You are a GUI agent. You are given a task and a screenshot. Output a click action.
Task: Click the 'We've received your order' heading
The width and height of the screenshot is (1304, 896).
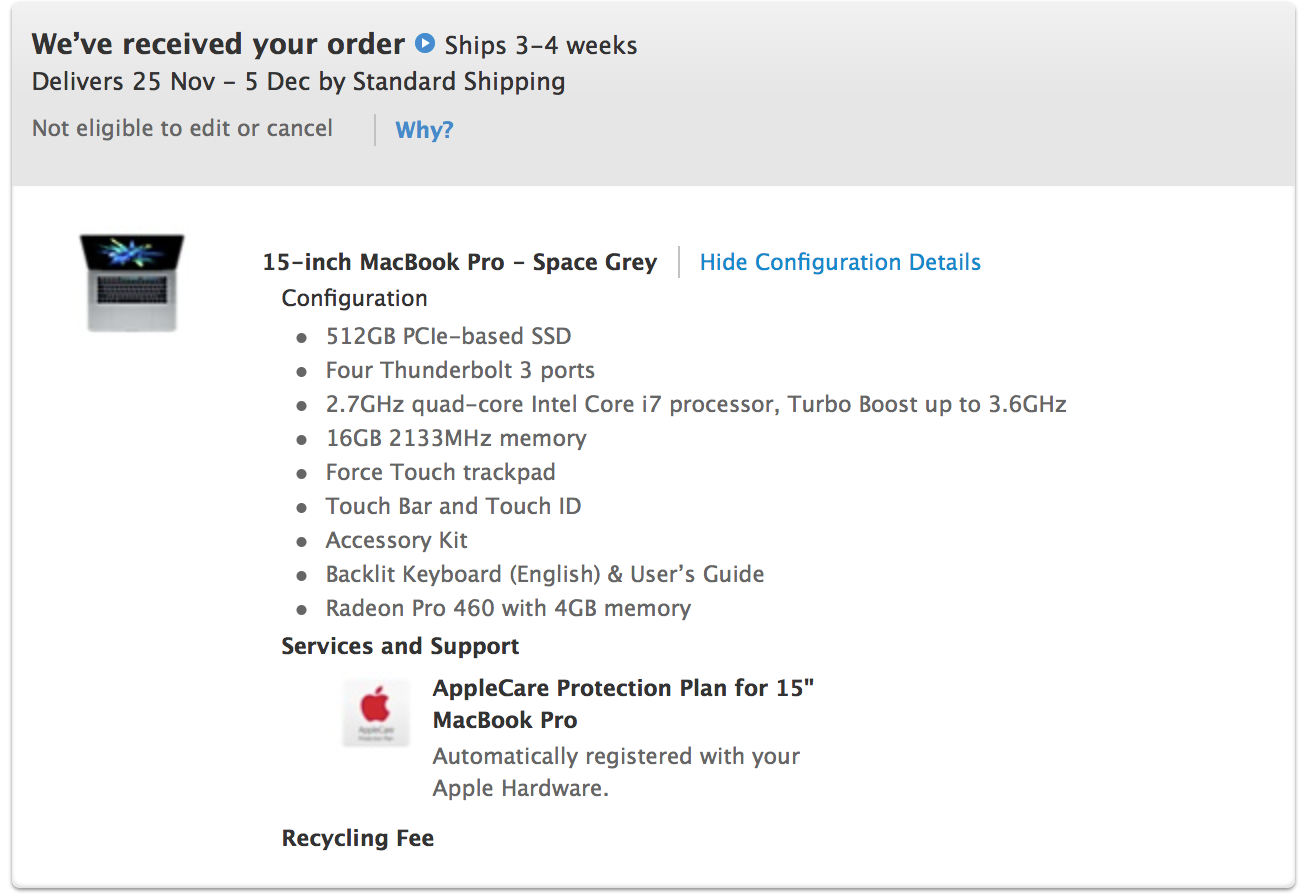(x=218, y=44)
